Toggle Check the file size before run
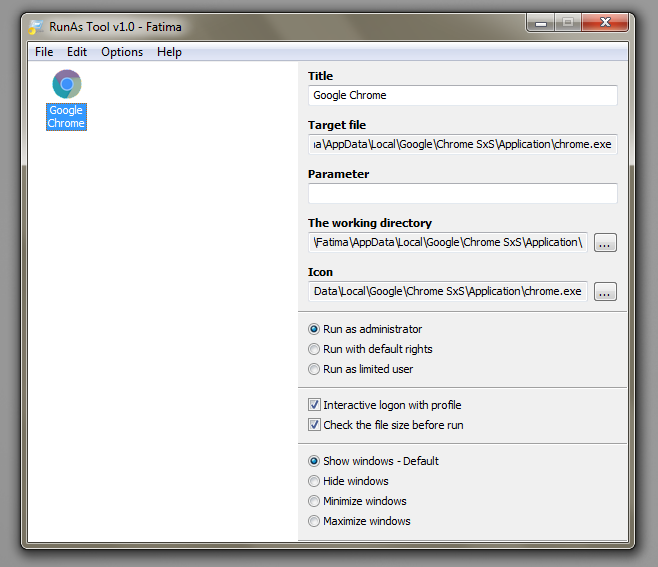 (x=314, y=425)
